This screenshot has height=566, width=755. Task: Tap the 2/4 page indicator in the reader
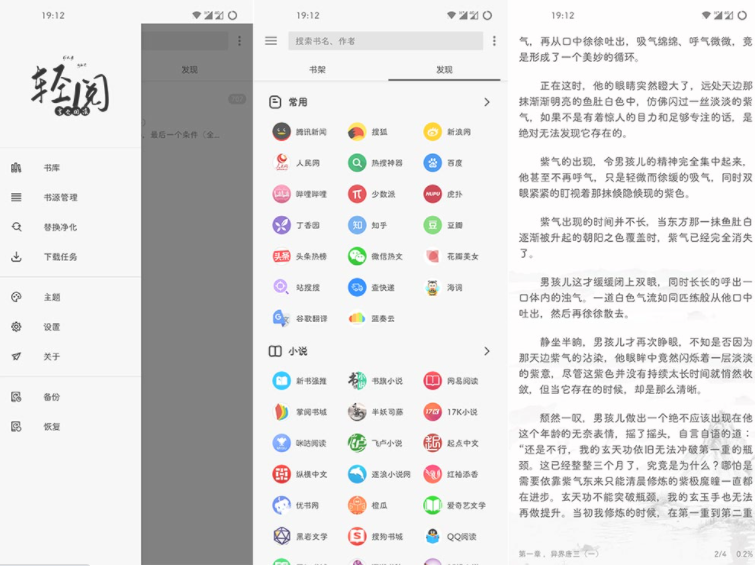(x=720, y=554)
